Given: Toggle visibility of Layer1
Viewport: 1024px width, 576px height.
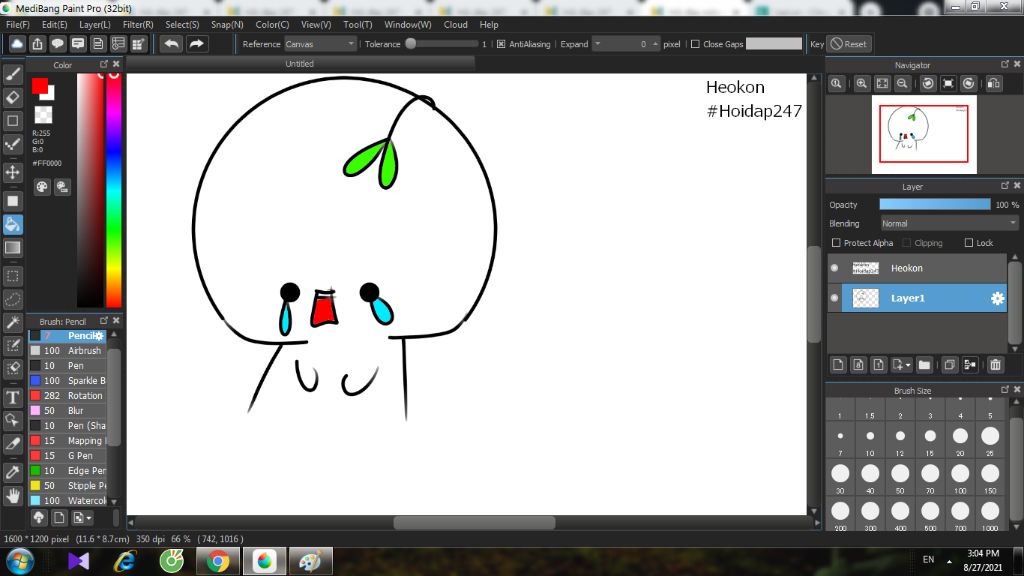Looking at the screenshot, I should coord(834,298).
